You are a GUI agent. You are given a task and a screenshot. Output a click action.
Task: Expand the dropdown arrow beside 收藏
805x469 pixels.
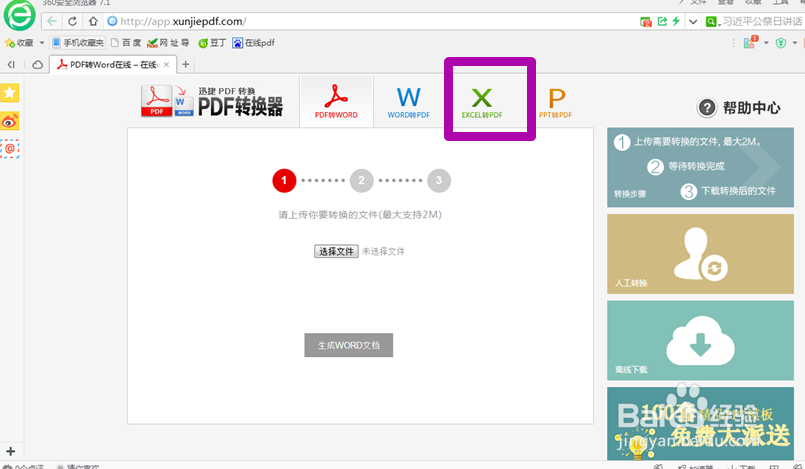42,43
